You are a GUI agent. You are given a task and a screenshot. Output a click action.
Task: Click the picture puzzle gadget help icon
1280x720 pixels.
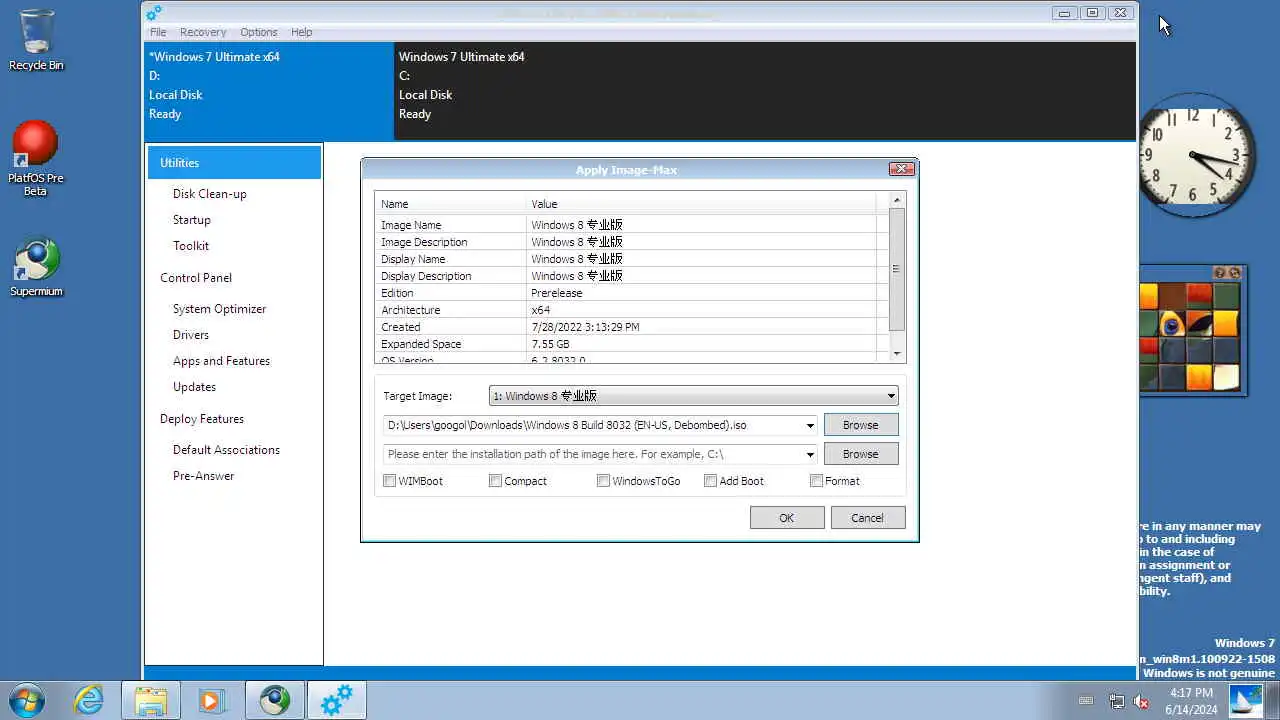(x=1220, y=273)
